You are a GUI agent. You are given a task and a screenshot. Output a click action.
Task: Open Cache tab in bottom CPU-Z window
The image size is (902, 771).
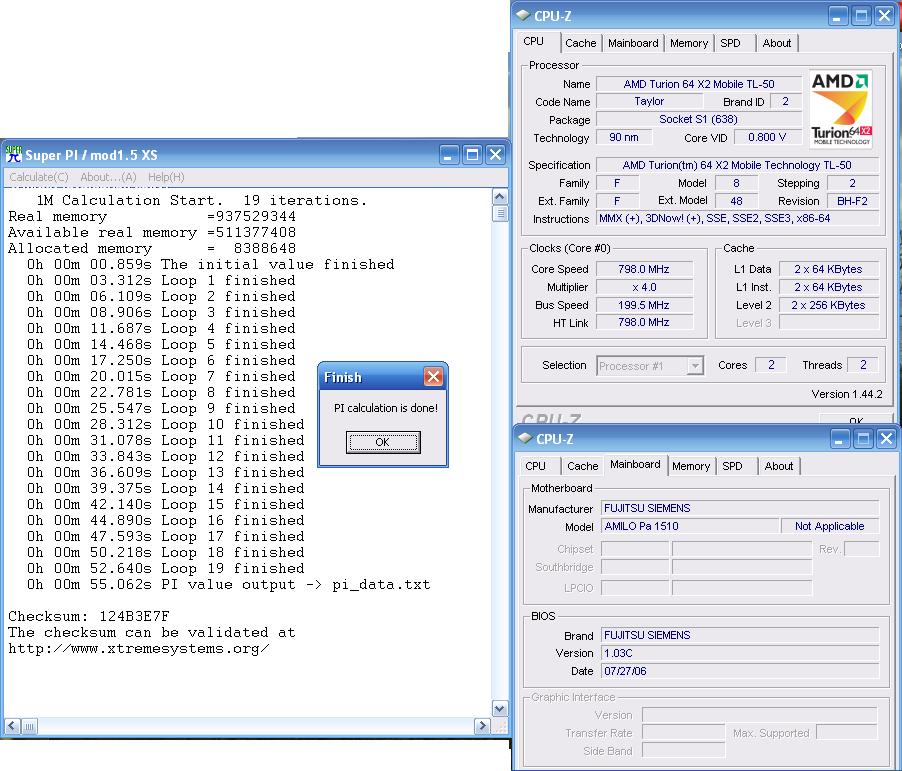point(583,466)
